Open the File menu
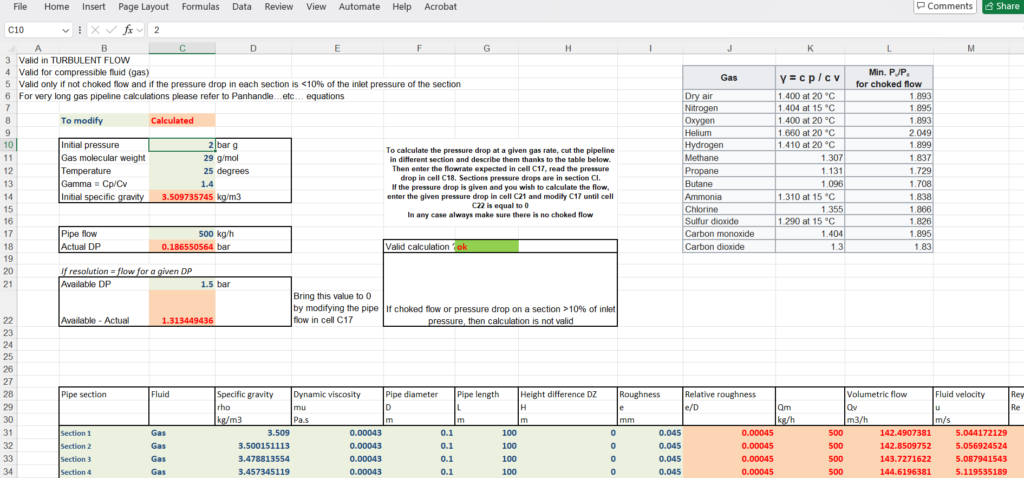1024x478 pixels. click(x=20, y=7)
